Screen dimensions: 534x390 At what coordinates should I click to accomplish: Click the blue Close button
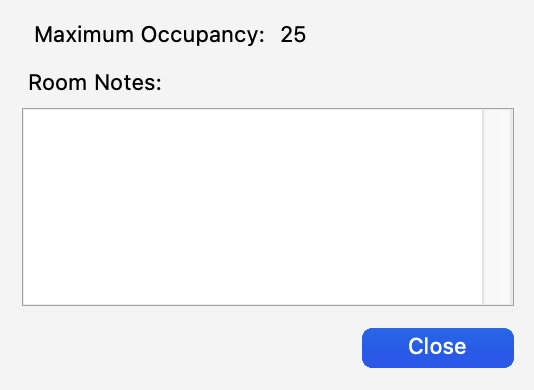(x=438, y=348)
